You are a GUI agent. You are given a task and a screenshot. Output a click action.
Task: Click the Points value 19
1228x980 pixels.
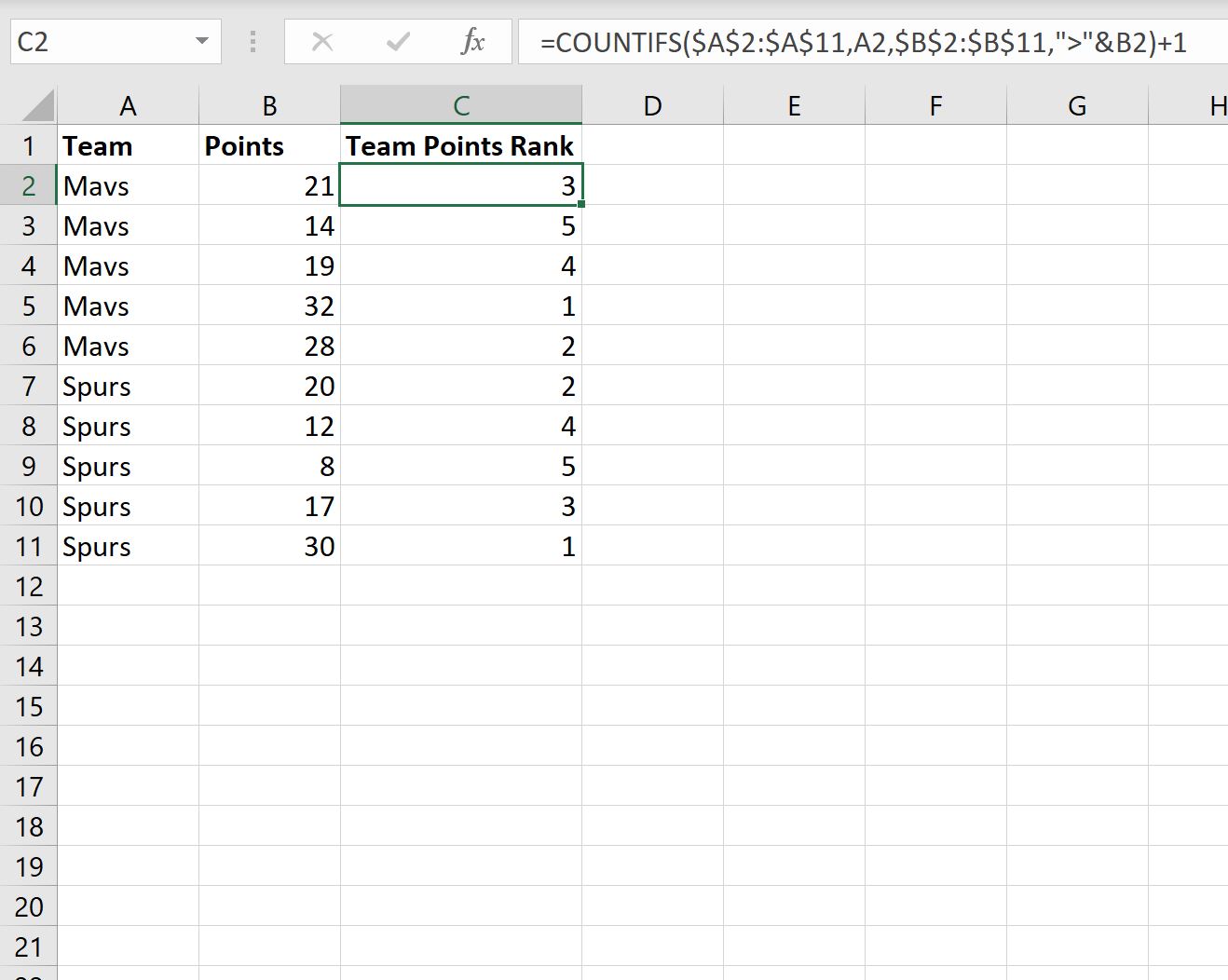click(x=269, y=265)
